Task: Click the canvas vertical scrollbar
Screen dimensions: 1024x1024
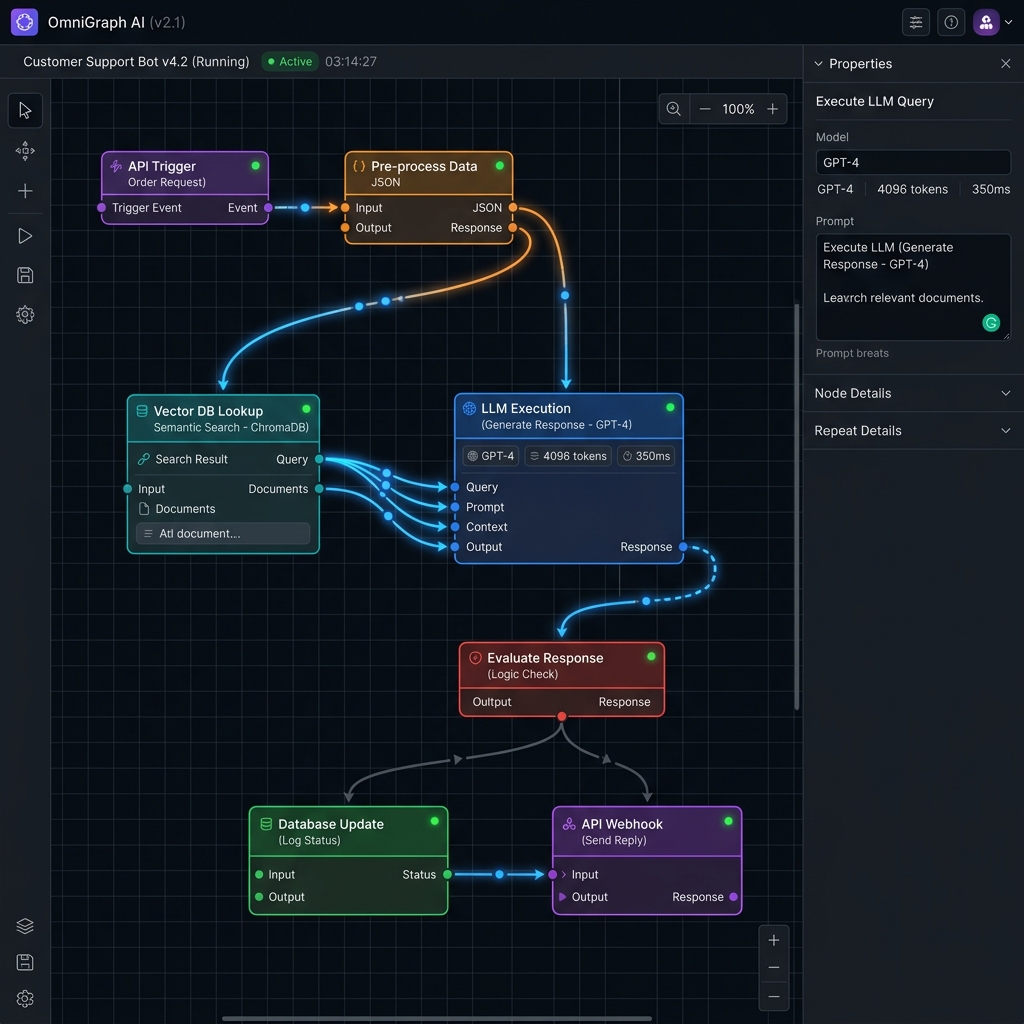Action: (797, 506)
